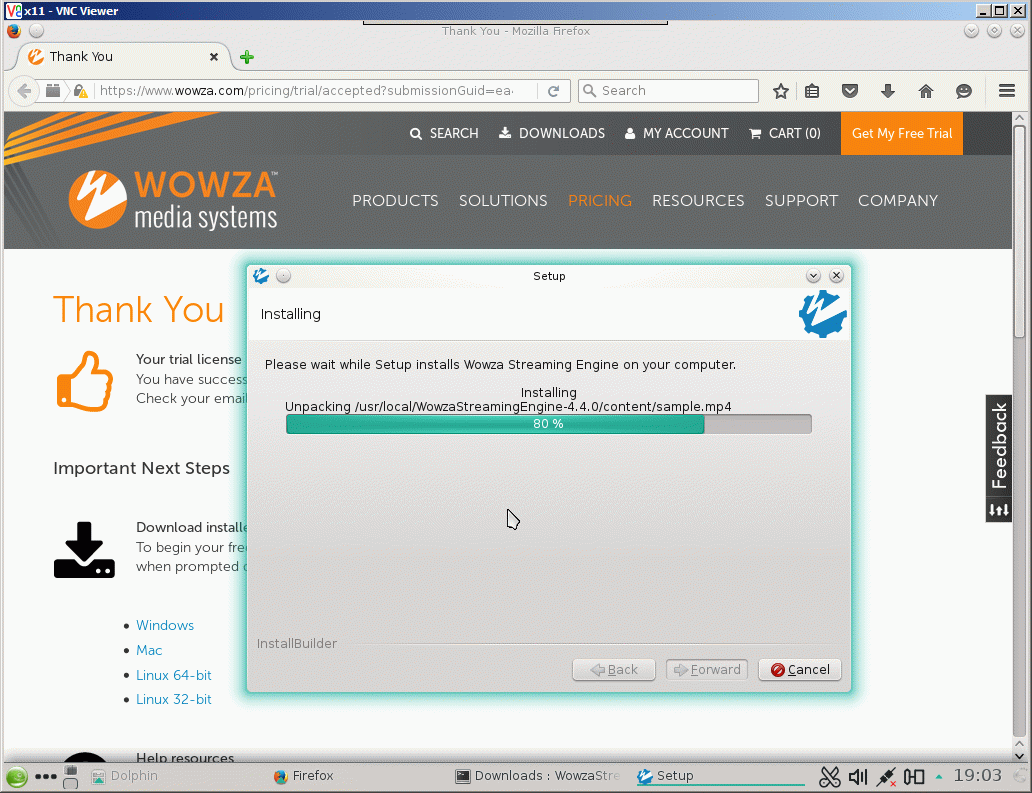Open the volume speaker tray icon
The image size is (1032, 793).
click(x=858, y=777)
